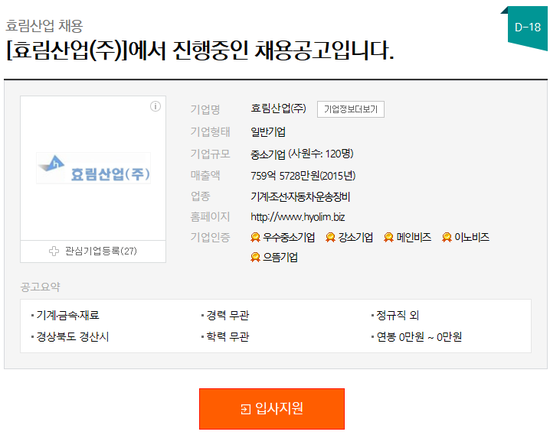550x438 pixels.
Task: Click the 공고요약 section label
Action: 40,287
